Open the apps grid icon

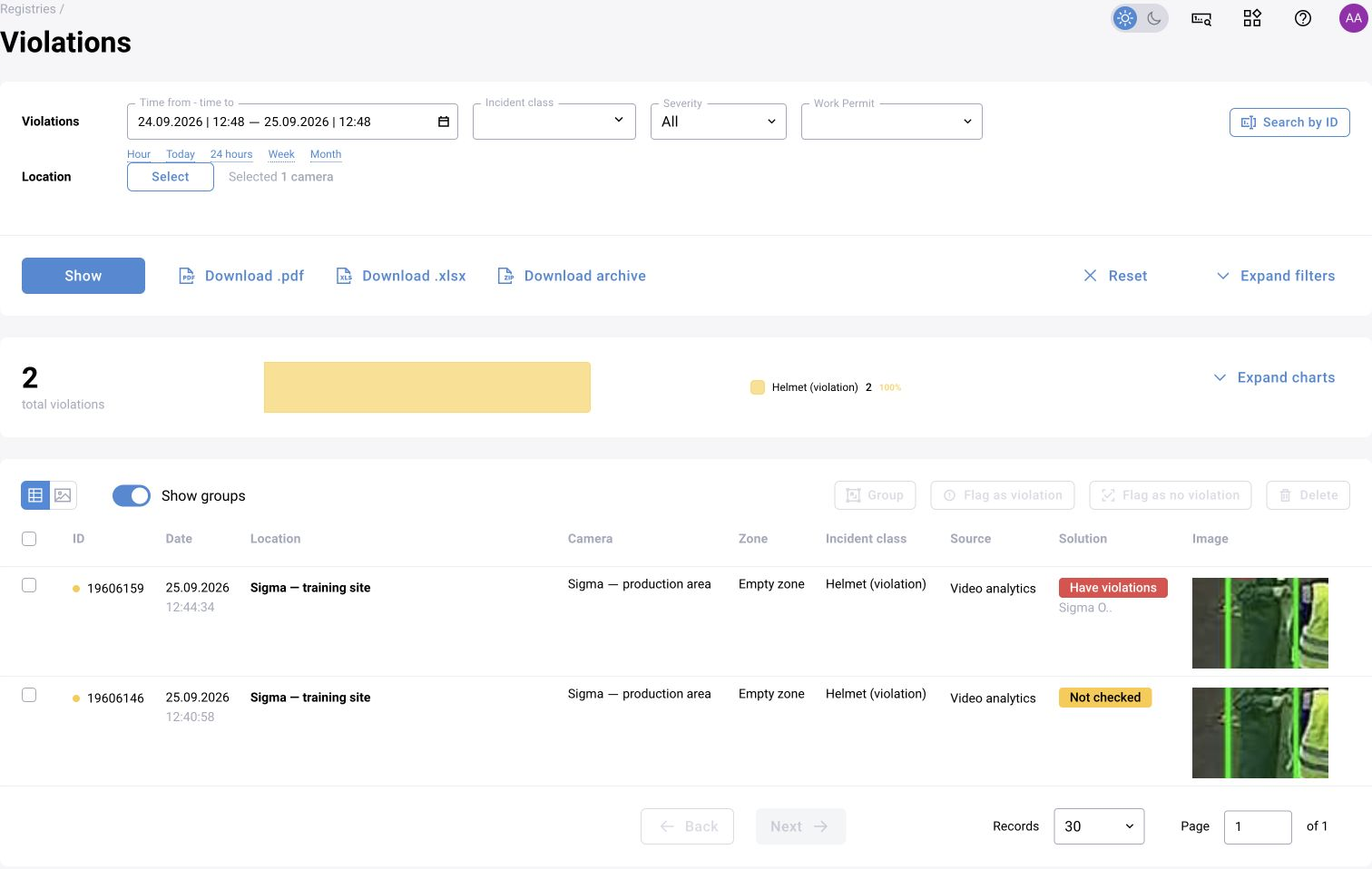pos(1252,18)
